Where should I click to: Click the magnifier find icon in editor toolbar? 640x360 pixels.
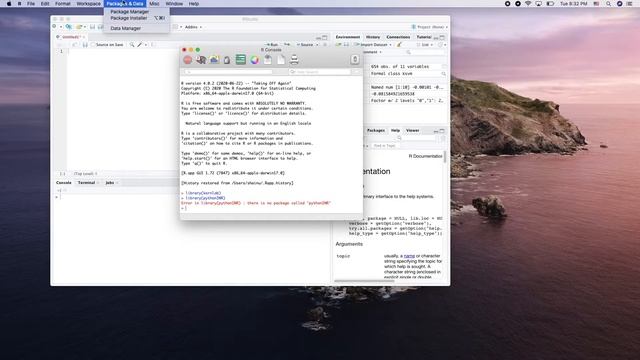point(132,44)
